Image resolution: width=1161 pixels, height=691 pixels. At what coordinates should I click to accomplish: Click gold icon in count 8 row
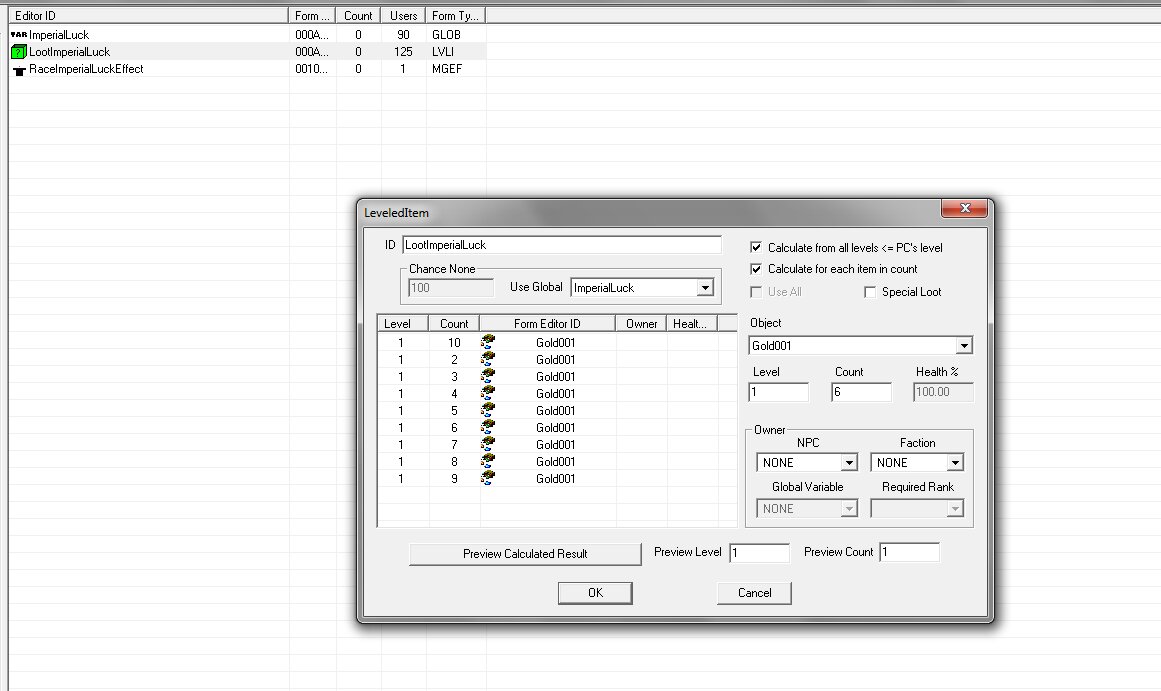pyautogui.click(x=487, y=461)
